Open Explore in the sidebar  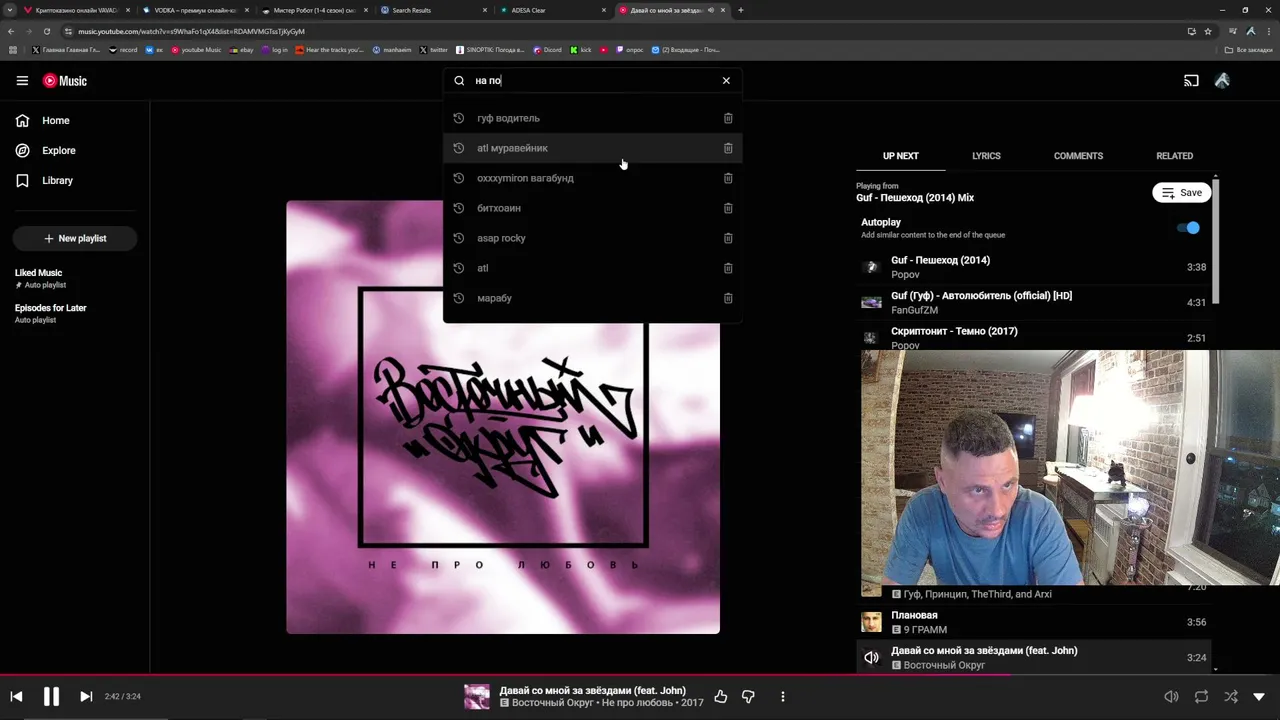pyautogui.click(x=75, y=151)
